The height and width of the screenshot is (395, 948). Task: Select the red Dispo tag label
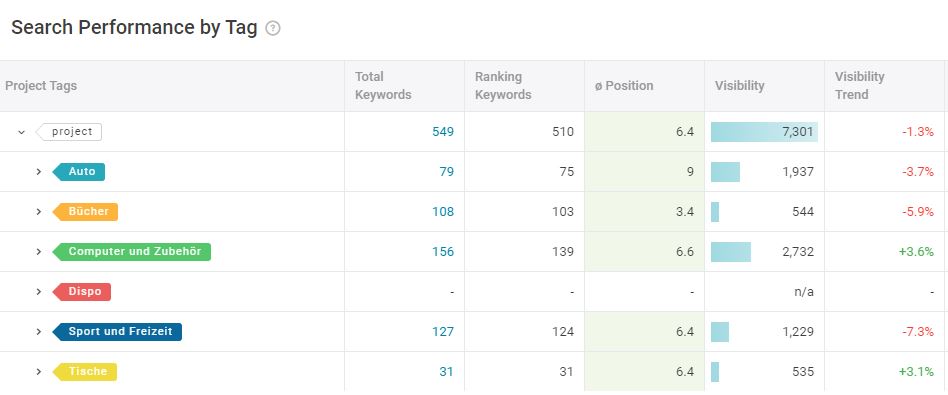click(x=82, y=292)
